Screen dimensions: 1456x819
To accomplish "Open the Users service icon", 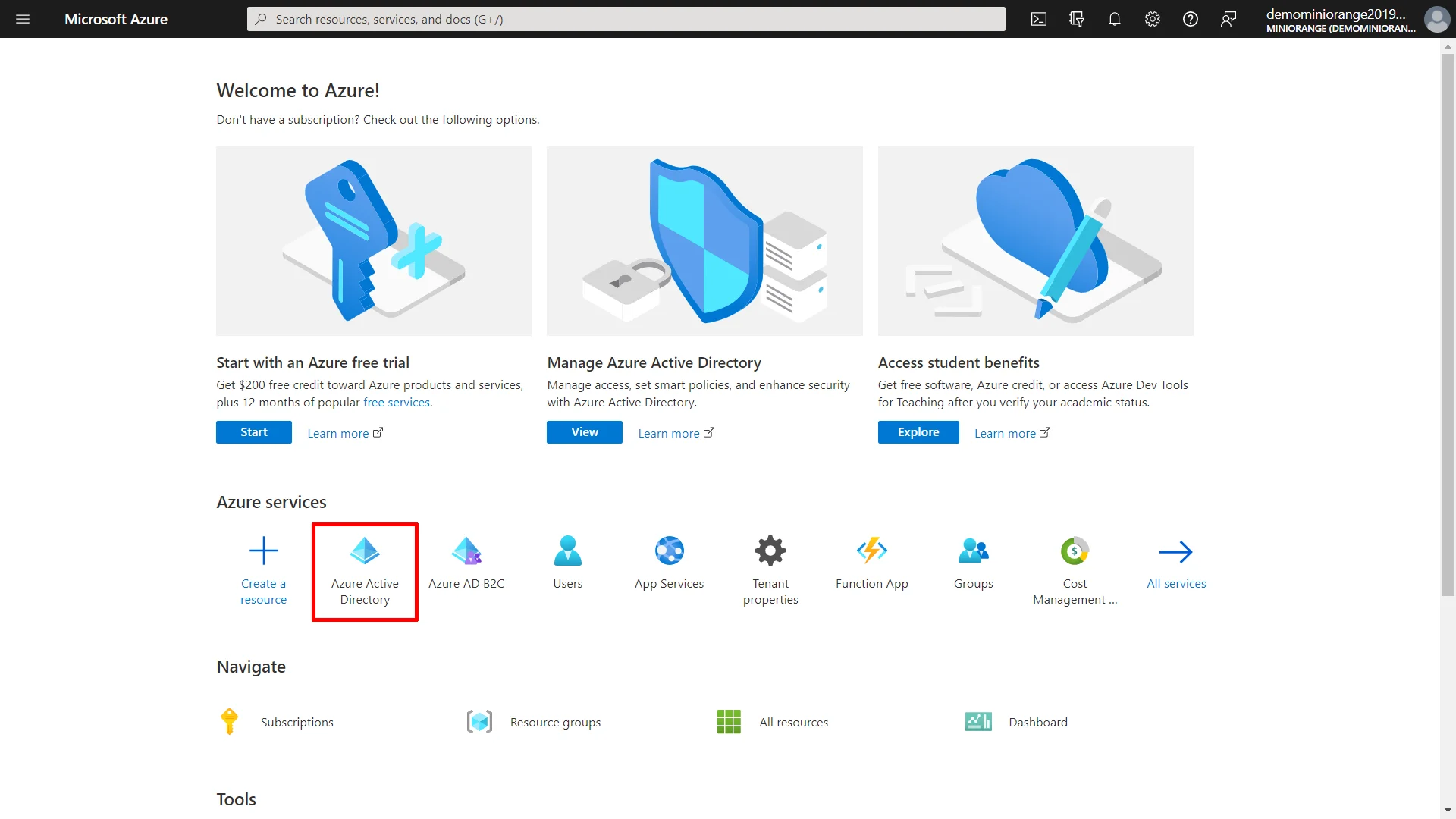I will click(x=568, y=551).
